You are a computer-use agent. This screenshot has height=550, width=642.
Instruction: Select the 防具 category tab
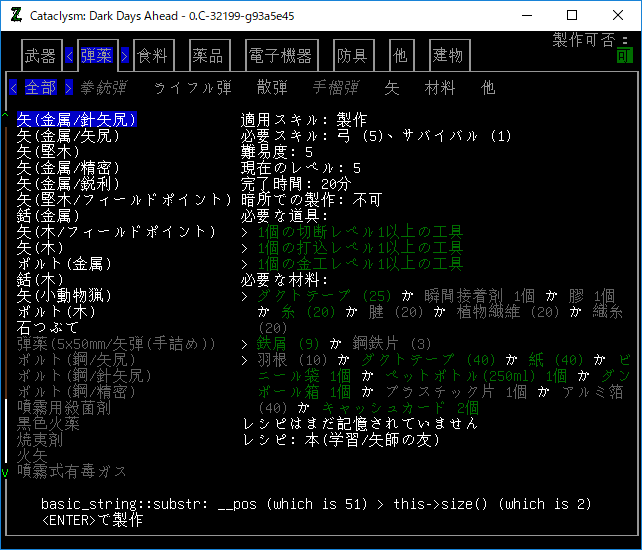pyautogui.click(x=352, y=56)
